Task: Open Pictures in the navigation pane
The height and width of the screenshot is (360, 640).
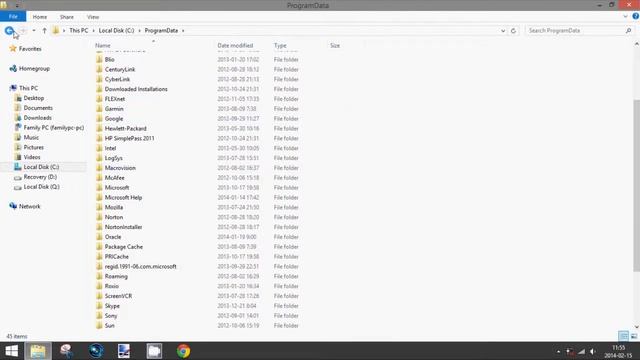Action: click(x=33, y=147)
